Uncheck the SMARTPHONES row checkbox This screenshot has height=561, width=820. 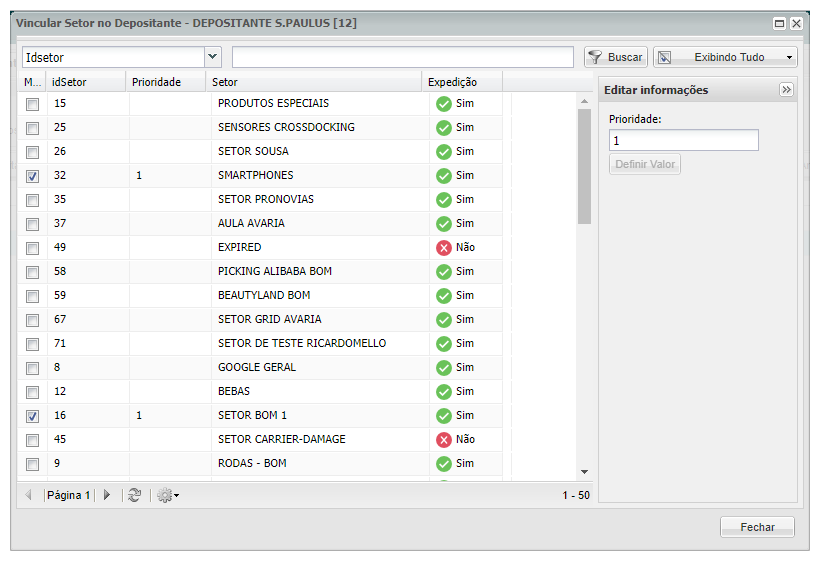click(32, 176)
